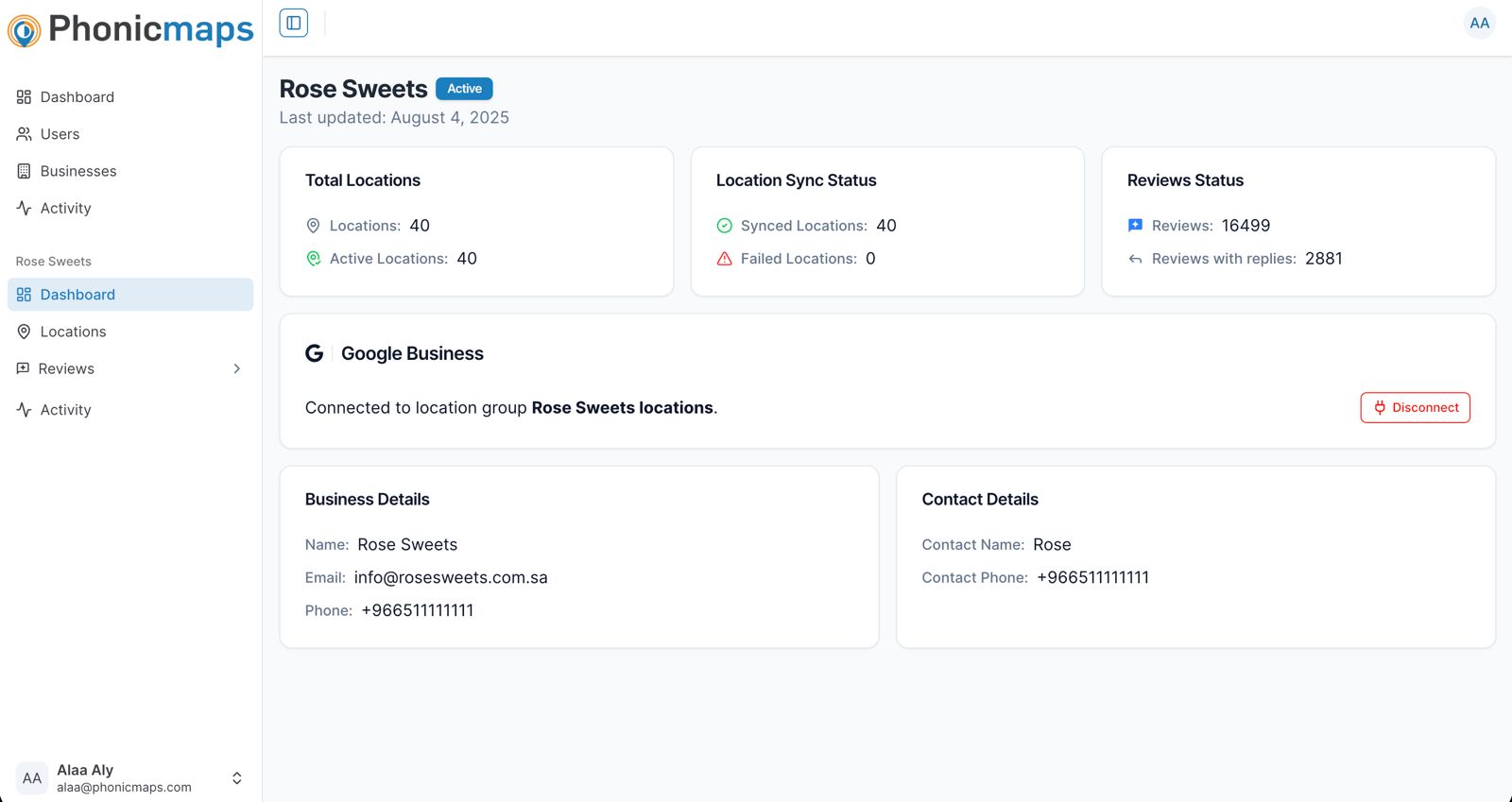Screen dimensions: 1512x802
Task: Open the AA user avatar in header
Action: pyautogui.click(x=1479, y=24)
